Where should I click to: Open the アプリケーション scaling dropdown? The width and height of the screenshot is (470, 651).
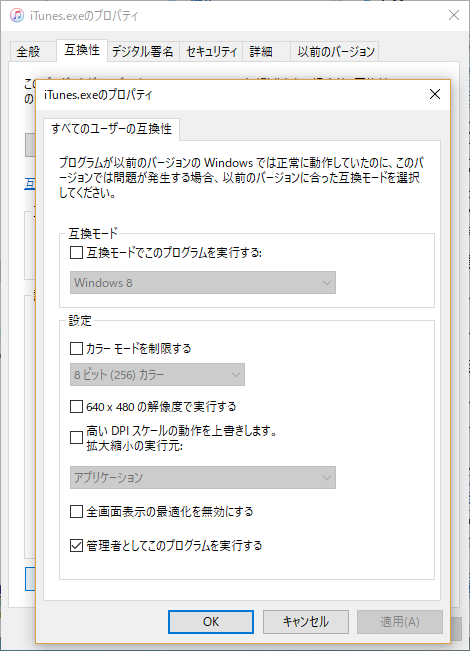203,477
